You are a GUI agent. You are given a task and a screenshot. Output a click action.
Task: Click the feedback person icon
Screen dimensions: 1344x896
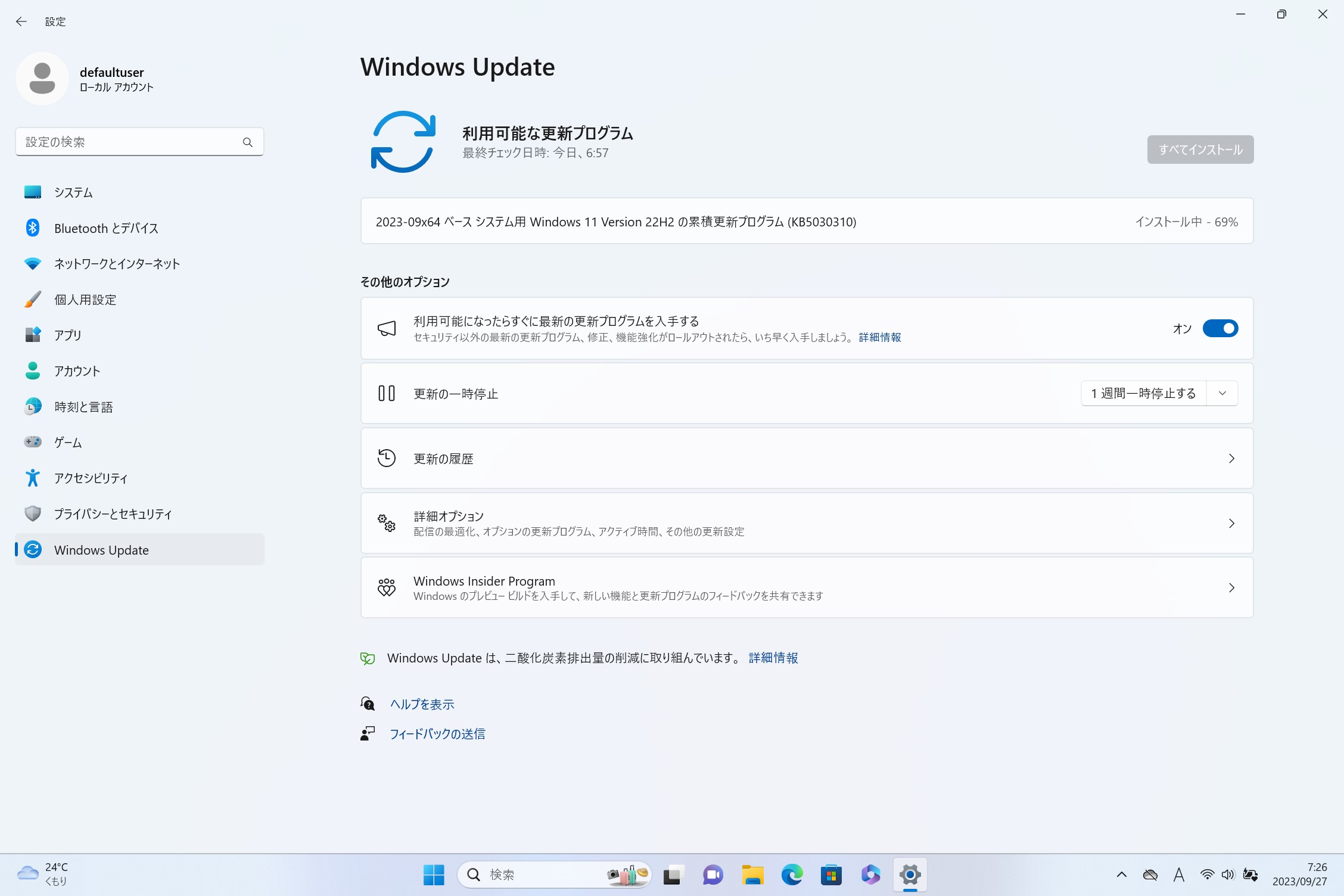(x=368, y=734)
